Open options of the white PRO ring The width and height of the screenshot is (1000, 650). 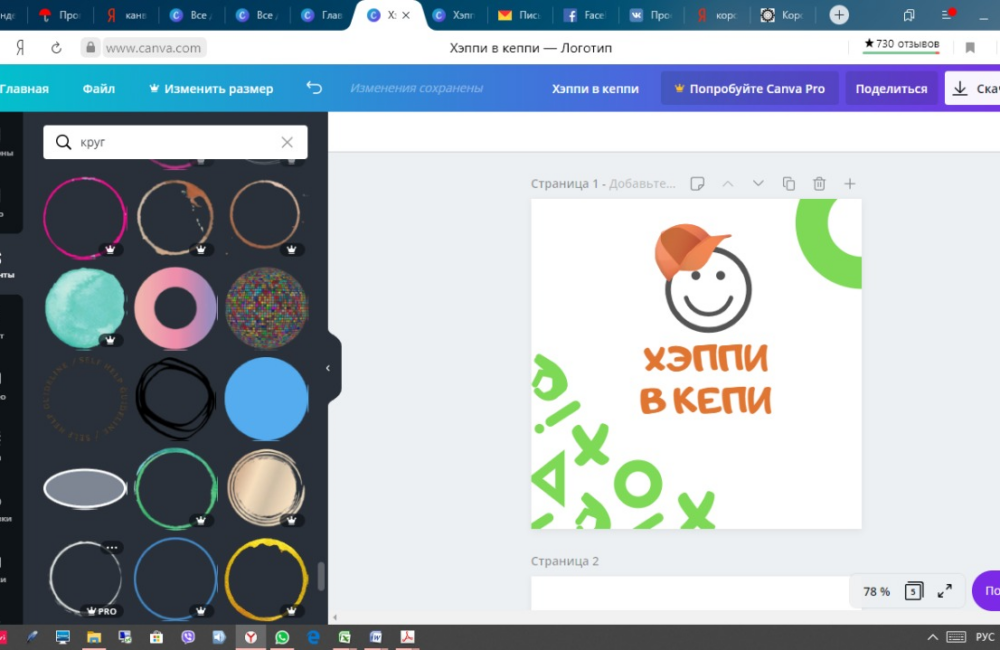112,547
